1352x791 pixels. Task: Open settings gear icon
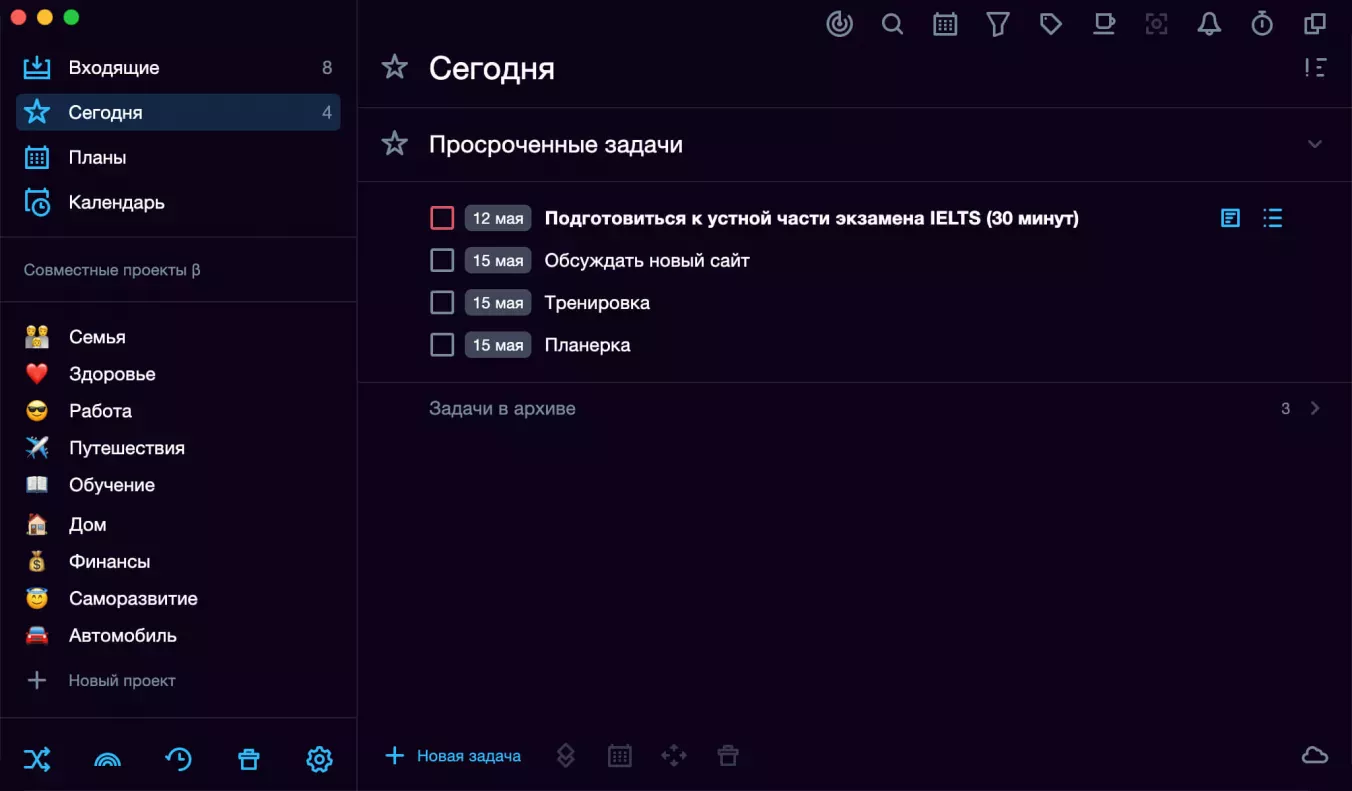tap(319, 760)
